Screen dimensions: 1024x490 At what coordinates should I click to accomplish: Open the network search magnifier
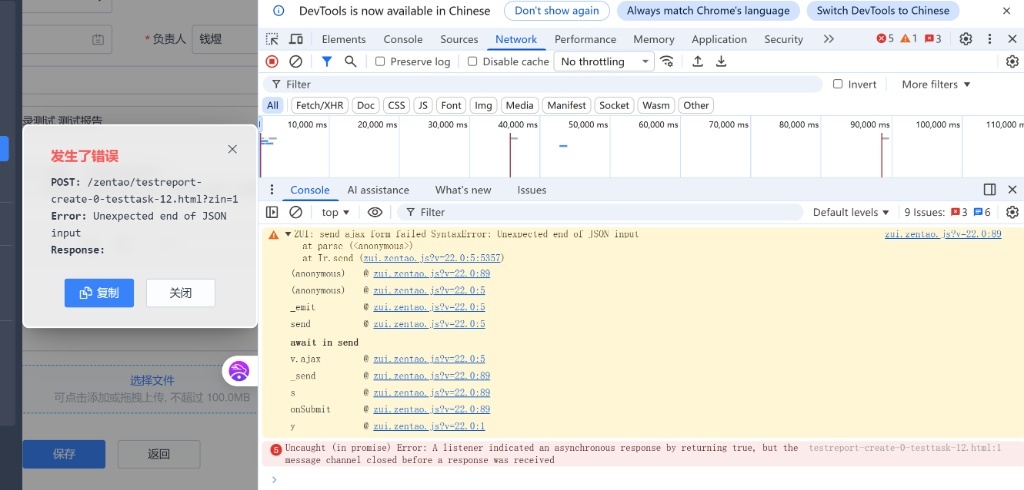coord(350,61)
